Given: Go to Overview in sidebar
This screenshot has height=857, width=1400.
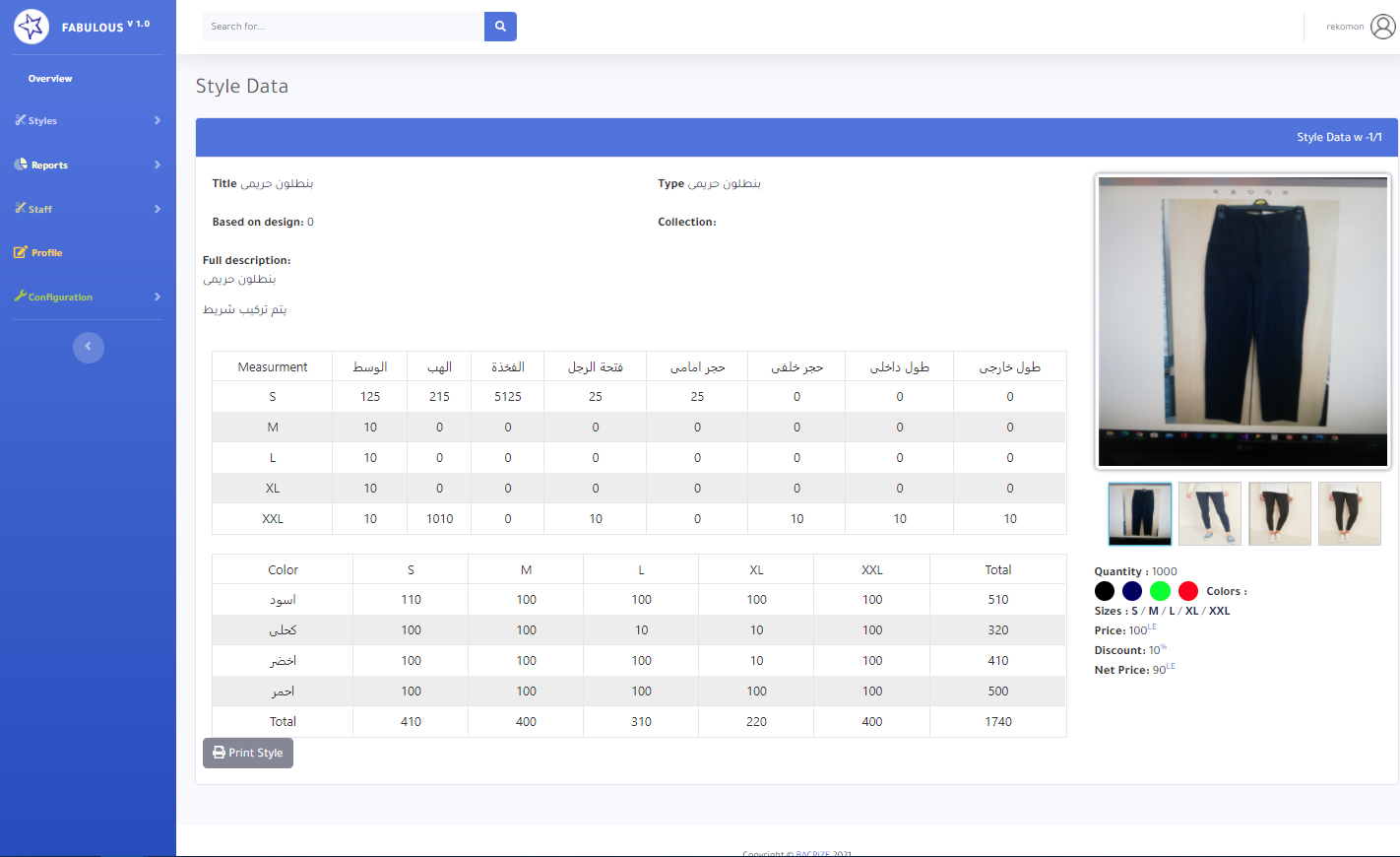Looking at the screenshot, I should pos(50,79).
